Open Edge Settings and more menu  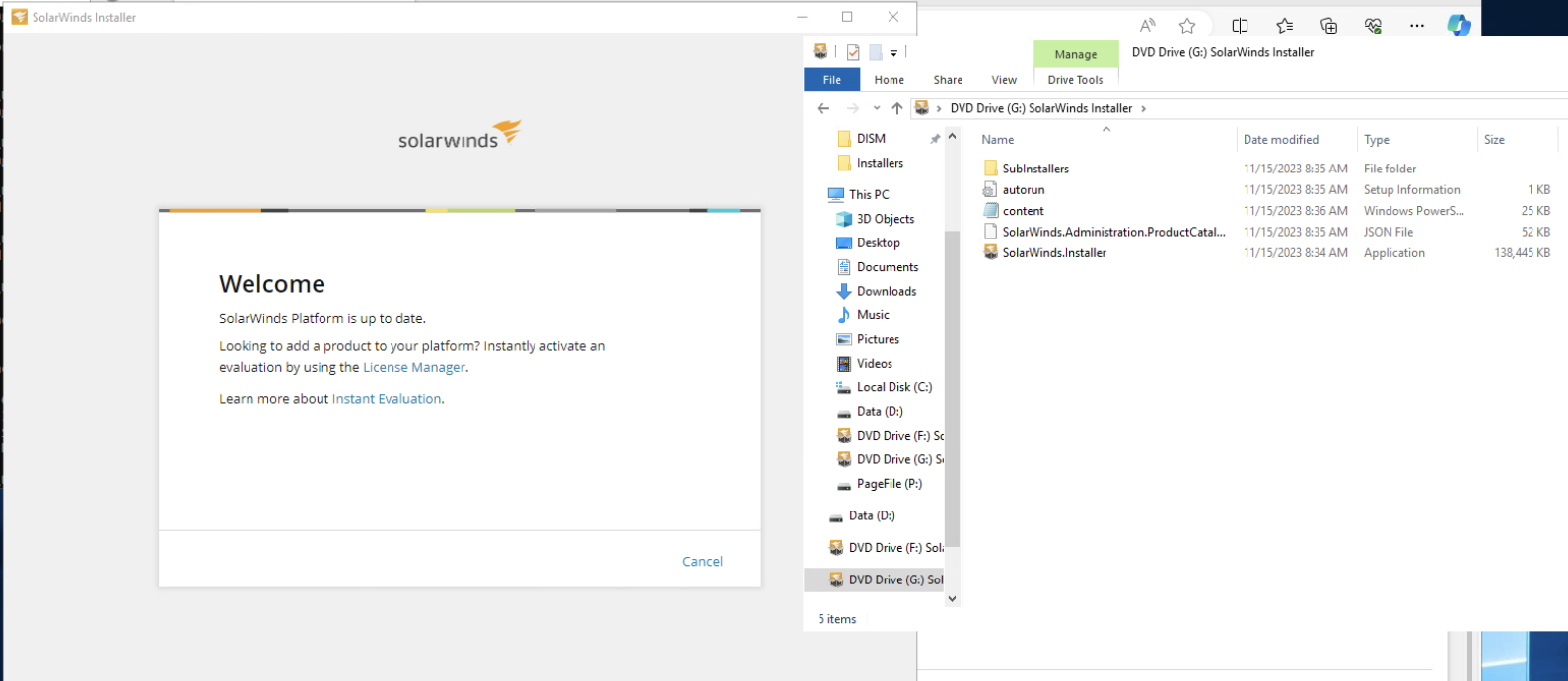coord(1417,26)
